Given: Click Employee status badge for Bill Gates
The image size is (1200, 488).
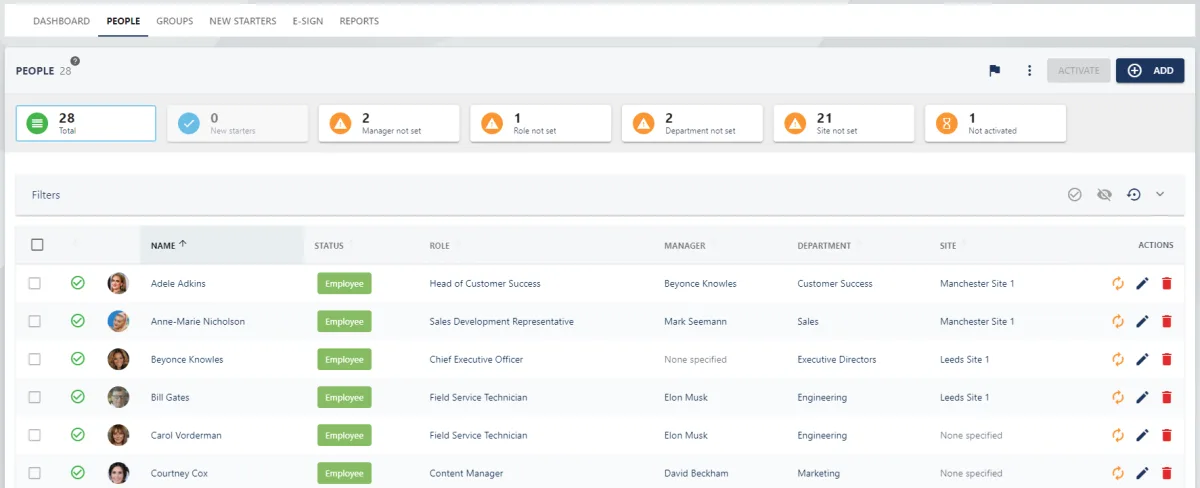Looking at the screenshot, I should coord(344,397).
